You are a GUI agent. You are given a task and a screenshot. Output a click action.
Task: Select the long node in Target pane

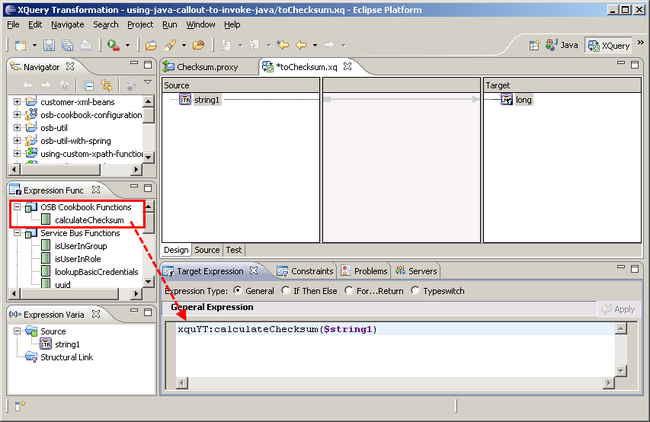(x=523, y=100)
